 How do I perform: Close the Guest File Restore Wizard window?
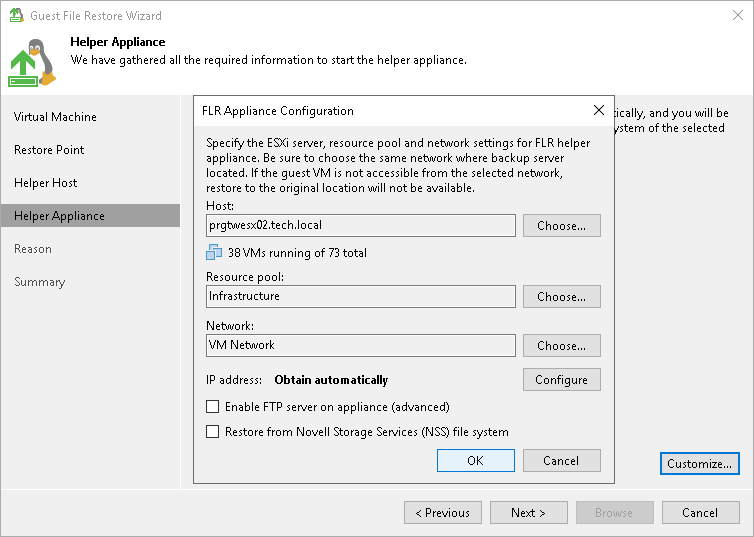tap(738, 15)
